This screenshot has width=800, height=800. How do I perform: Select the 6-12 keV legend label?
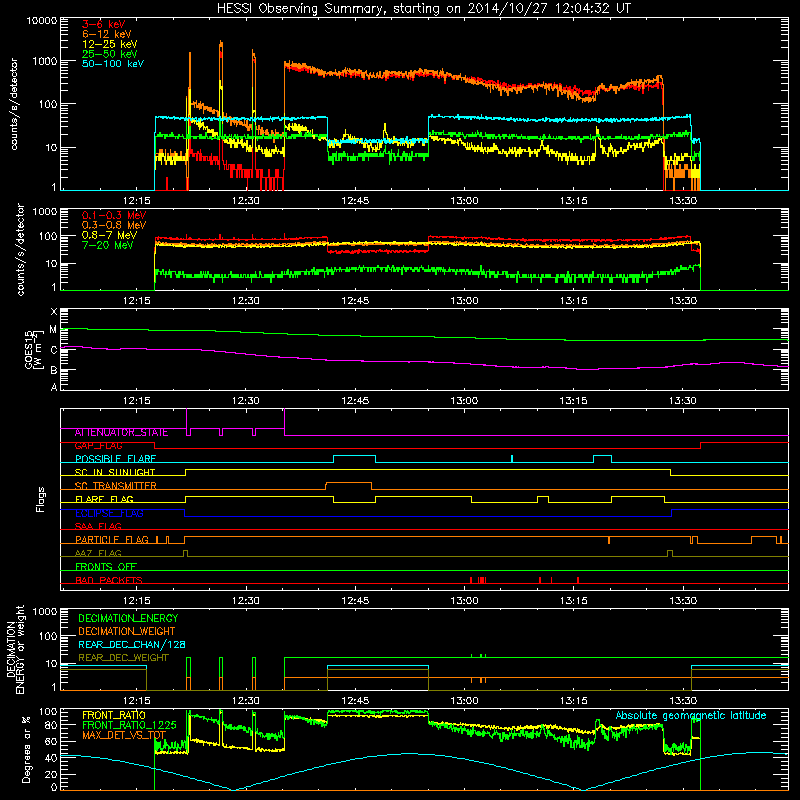(x=106, y=34)
